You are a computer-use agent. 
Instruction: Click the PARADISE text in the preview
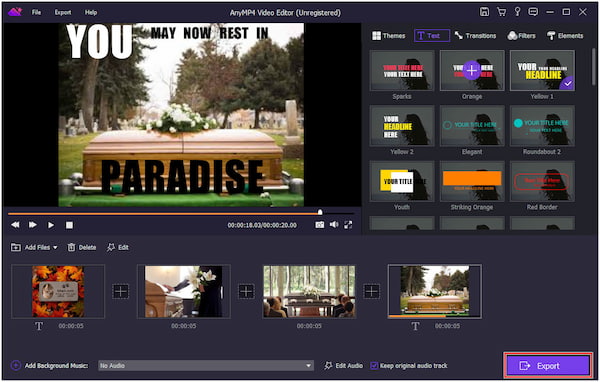(x=182, y=176)
